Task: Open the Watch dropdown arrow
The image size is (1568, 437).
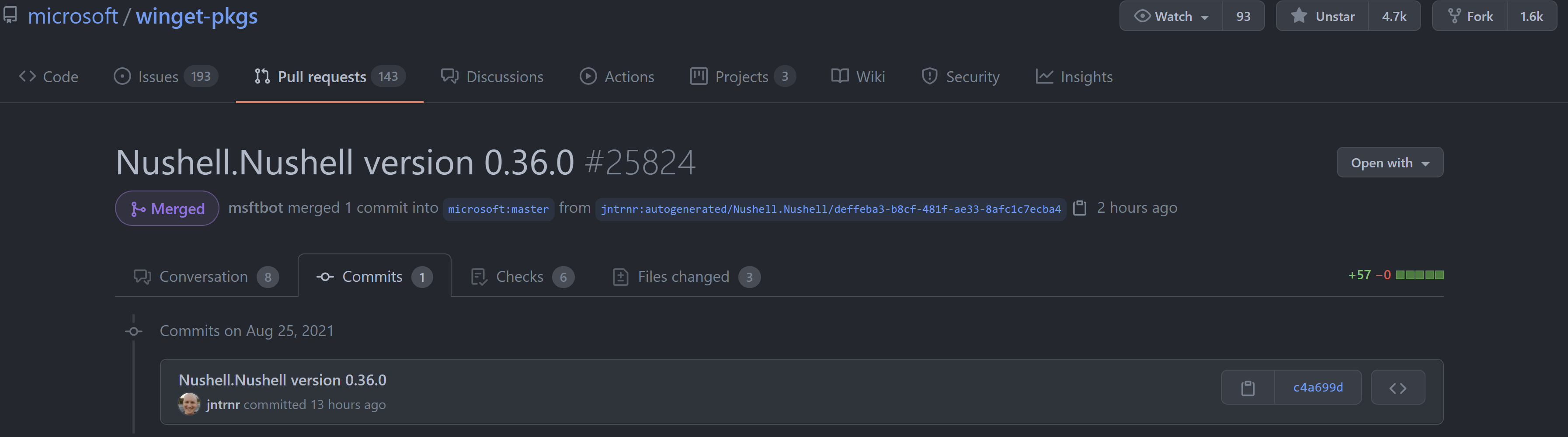Action: [x=1206, y=17]
